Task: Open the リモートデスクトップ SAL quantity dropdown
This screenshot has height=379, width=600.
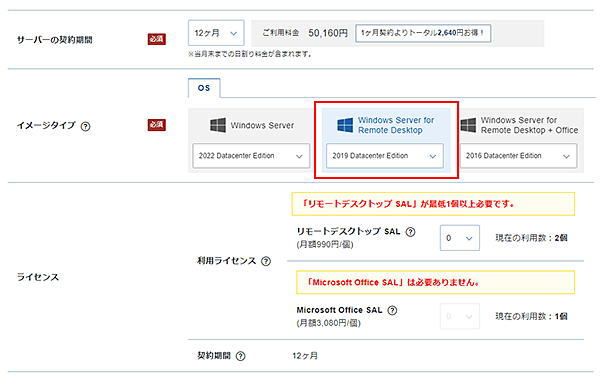Action: pos(460,238)
